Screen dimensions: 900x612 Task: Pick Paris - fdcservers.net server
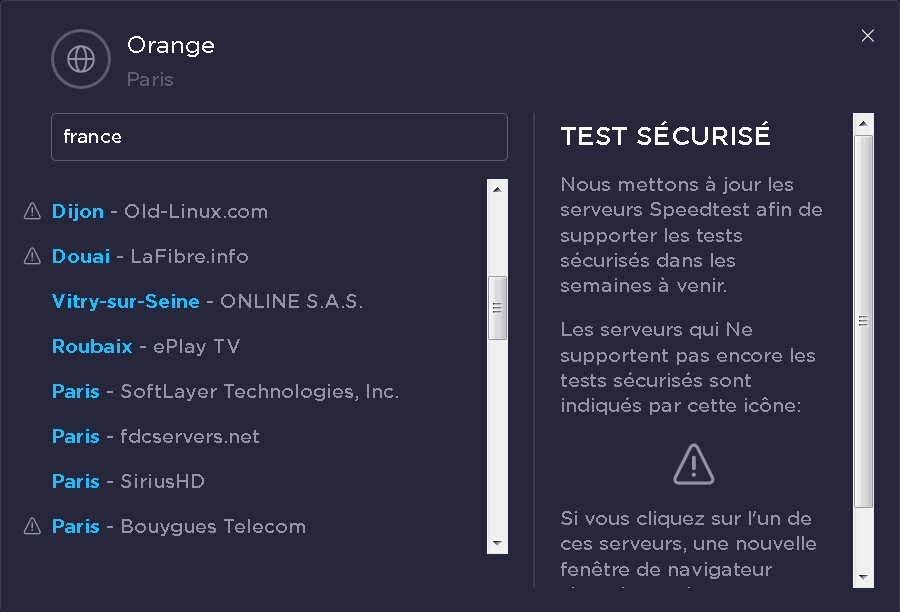156,436
